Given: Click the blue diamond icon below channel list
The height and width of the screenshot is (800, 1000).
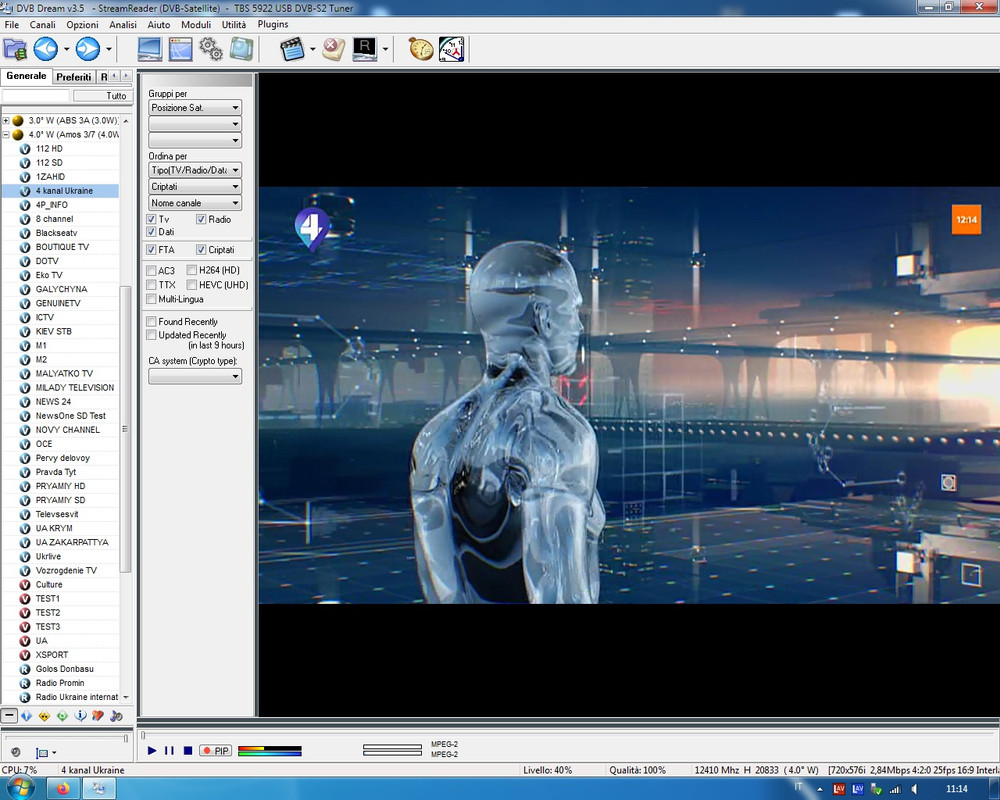Looking at the screenshot, I should (27, 716).
